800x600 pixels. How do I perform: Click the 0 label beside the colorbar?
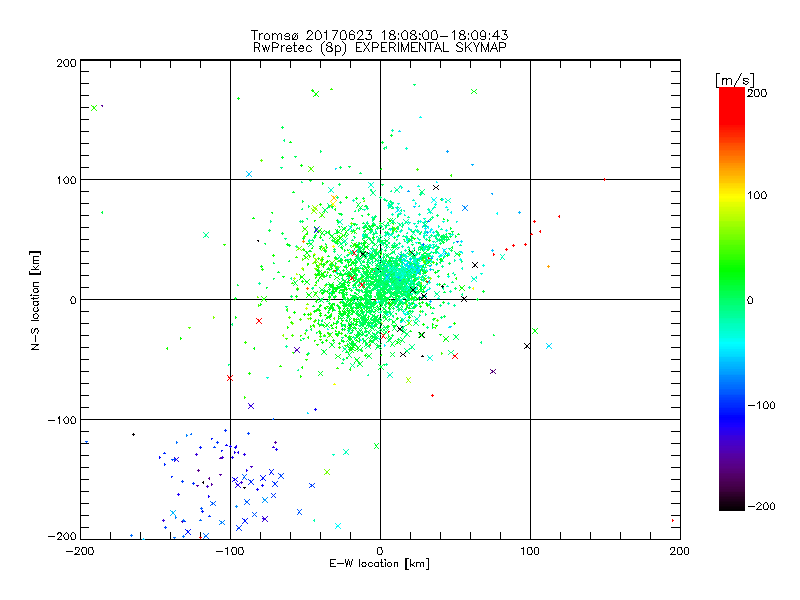750,300
